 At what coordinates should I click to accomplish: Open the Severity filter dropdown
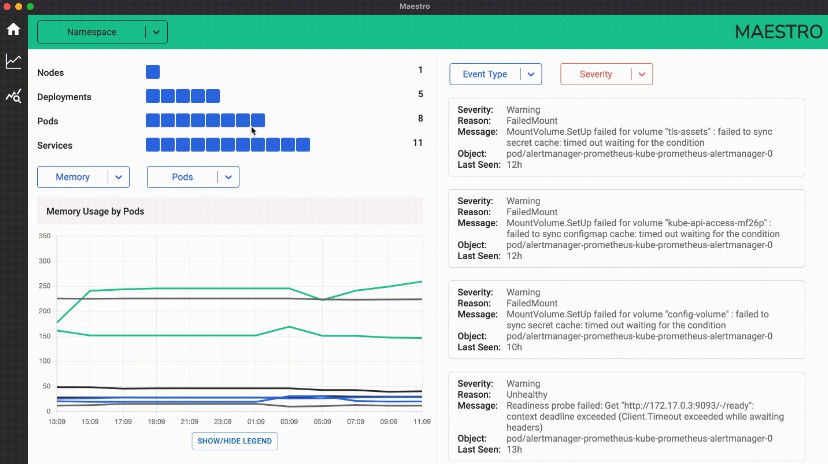click(606, 74)
